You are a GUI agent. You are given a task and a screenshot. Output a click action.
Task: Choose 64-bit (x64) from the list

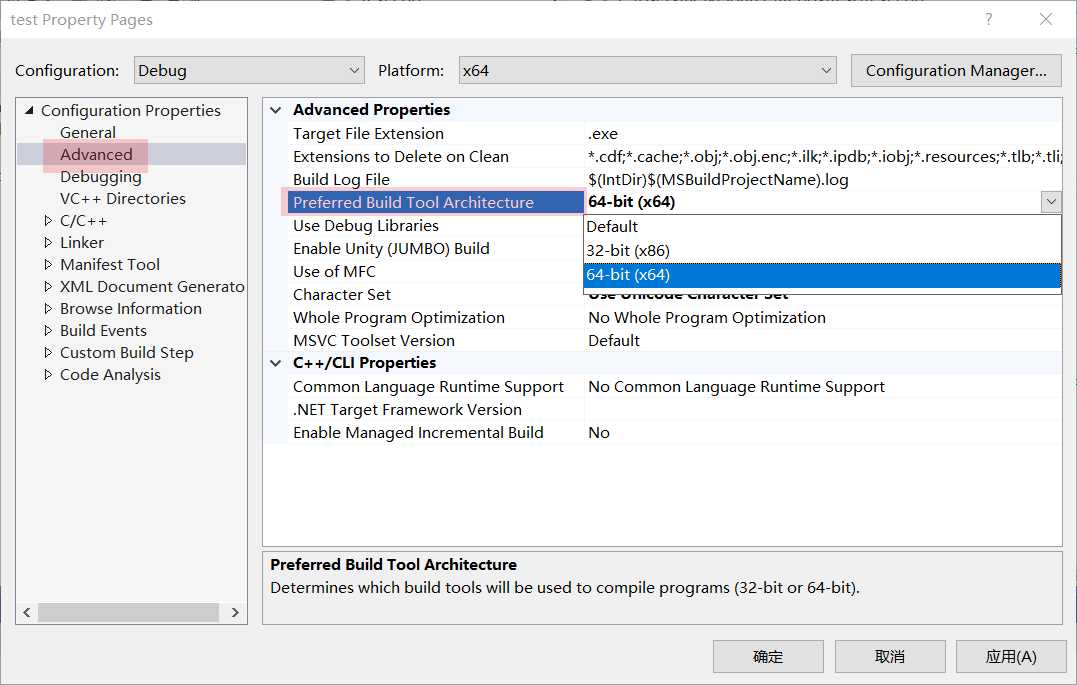[822, 275]
